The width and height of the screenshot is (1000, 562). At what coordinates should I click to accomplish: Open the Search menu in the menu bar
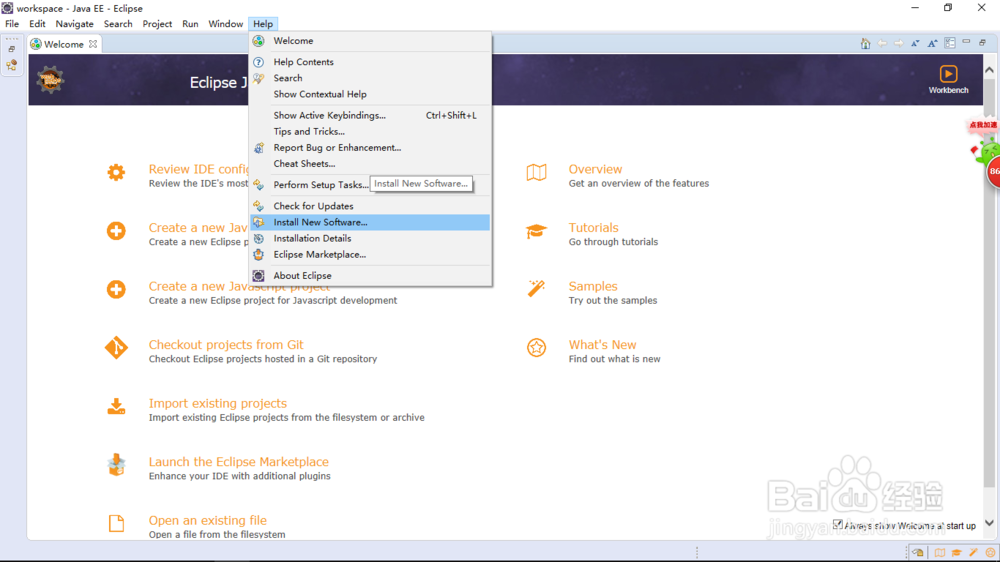[118, 24]
